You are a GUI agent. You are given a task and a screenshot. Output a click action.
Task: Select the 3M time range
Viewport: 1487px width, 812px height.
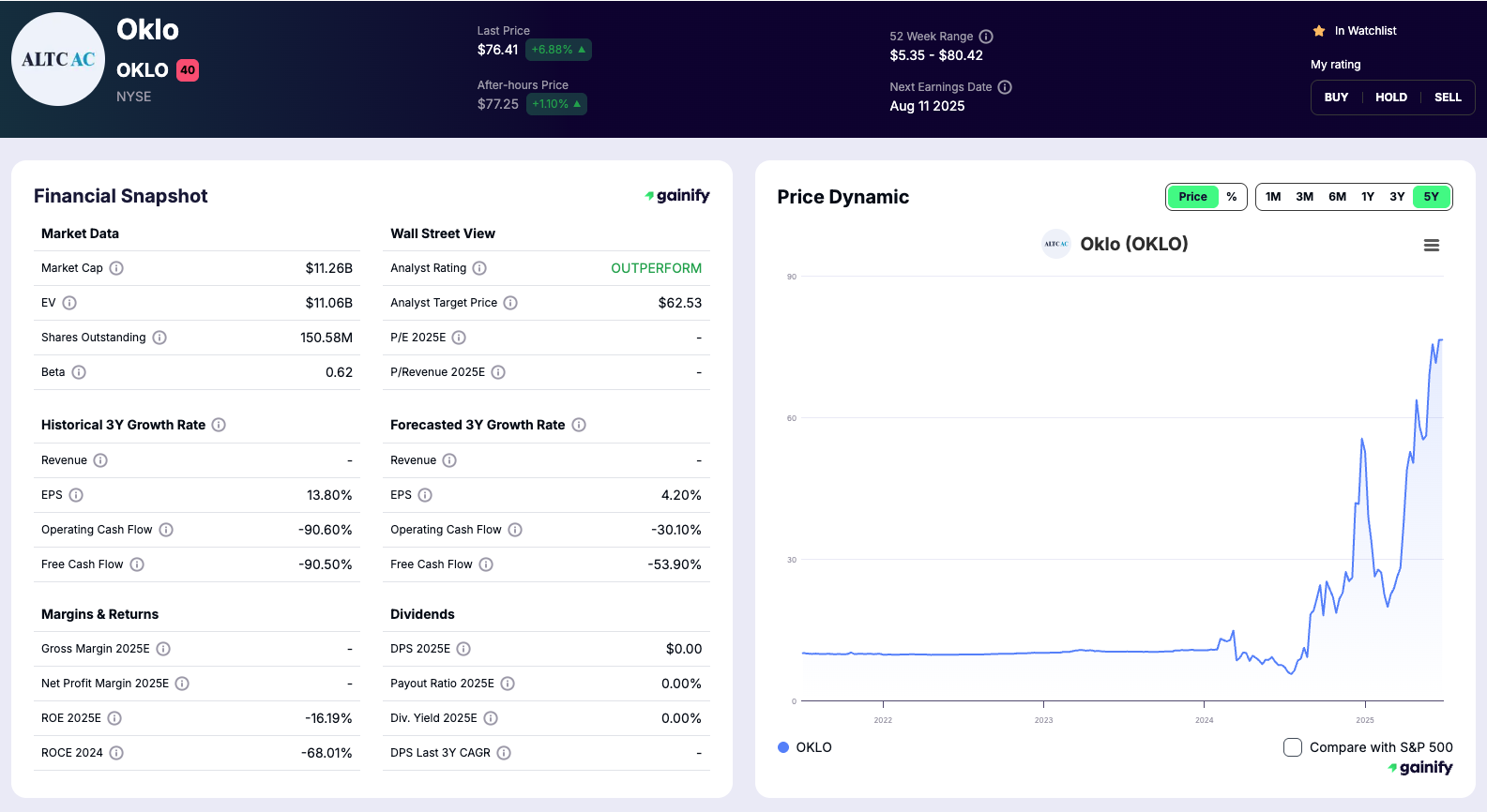coord(1305,197)
